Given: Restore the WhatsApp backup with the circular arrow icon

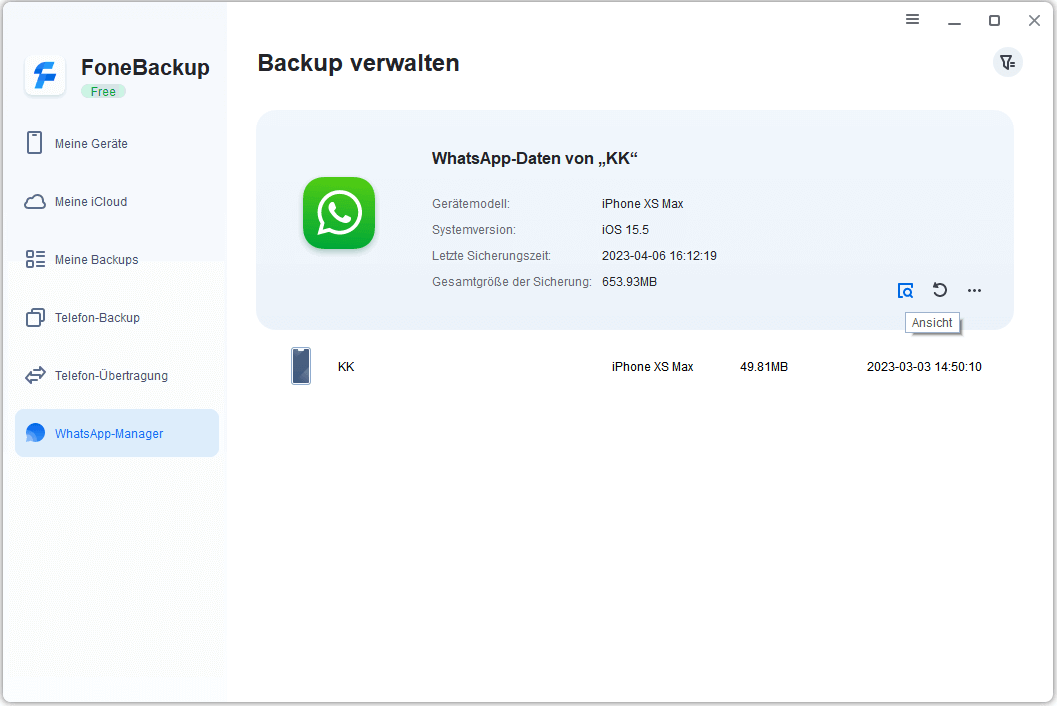Looking at the screenshot, I should click(x=940, y=290).
